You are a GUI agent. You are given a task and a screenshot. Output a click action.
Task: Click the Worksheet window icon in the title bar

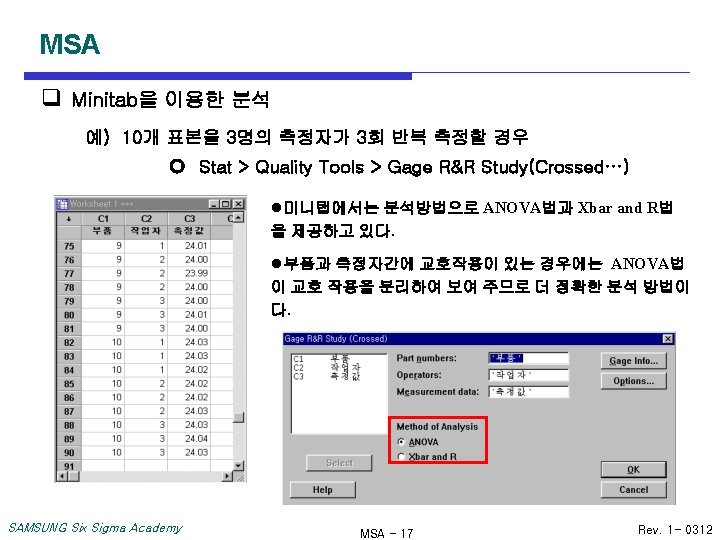62,204
